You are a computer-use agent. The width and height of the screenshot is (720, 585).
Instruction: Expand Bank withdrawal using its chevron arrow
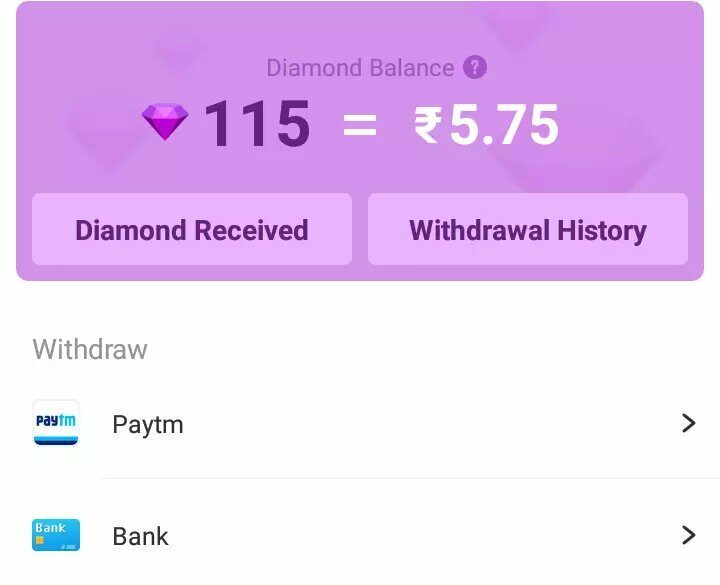coord(688,535)
